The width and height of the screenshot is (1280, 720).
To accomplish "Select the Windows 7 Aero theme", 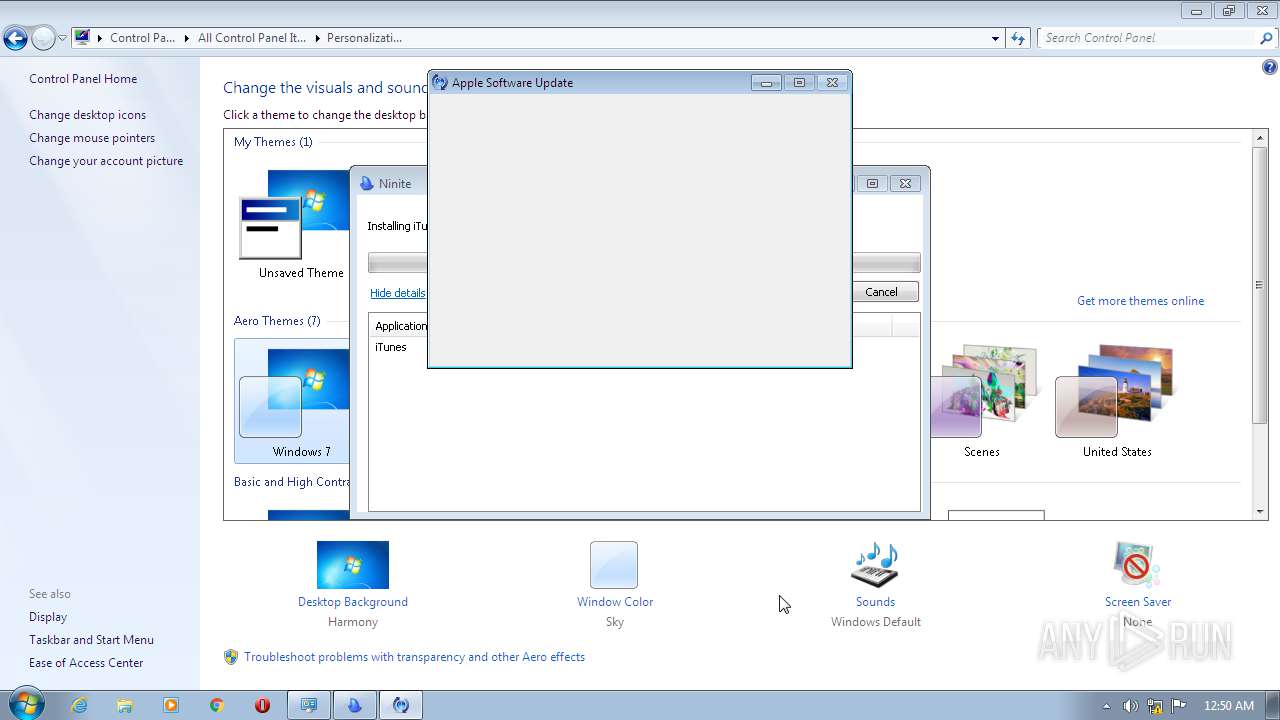I will [x=294, y=401].
